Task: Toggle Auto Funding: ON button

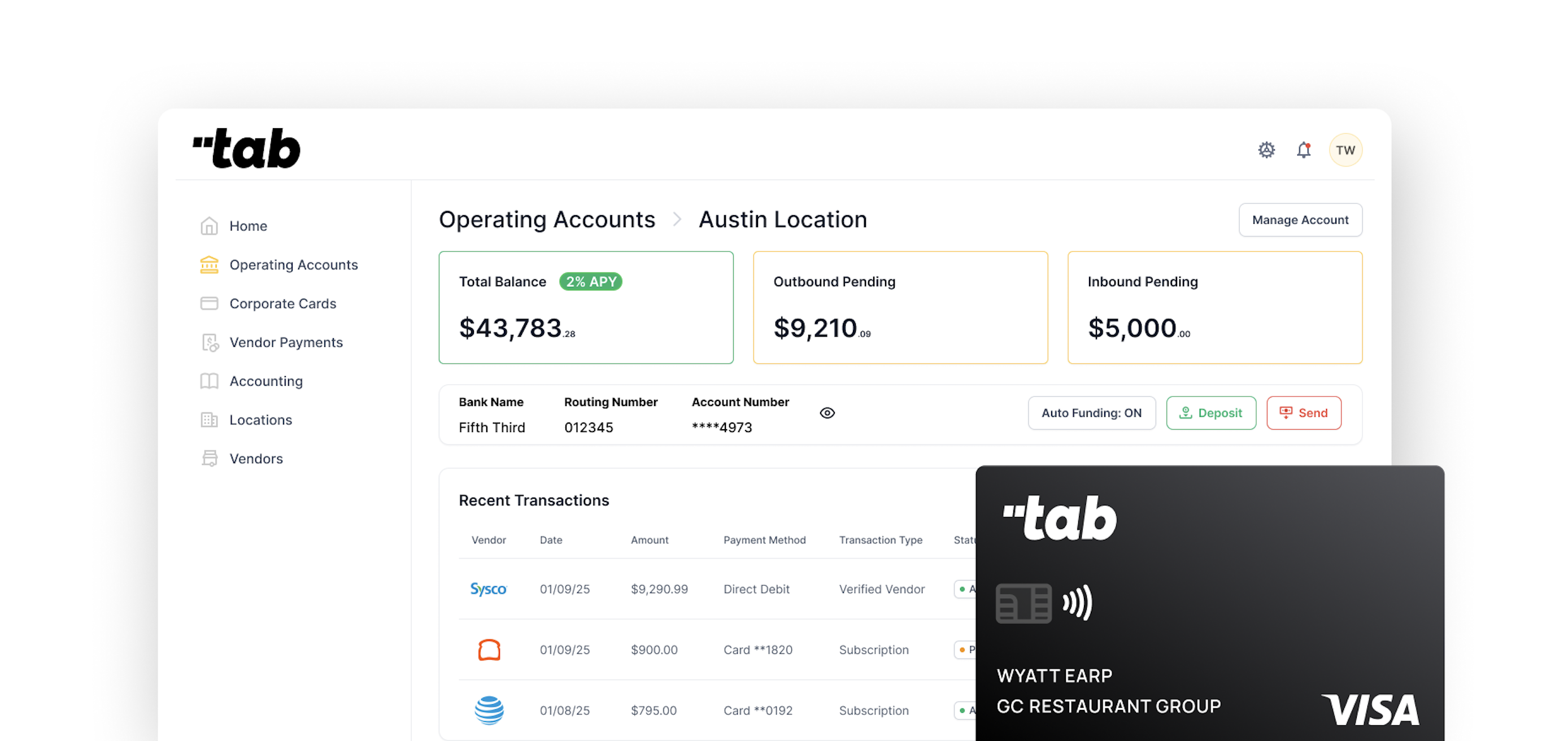Action: pos(1091,413)
